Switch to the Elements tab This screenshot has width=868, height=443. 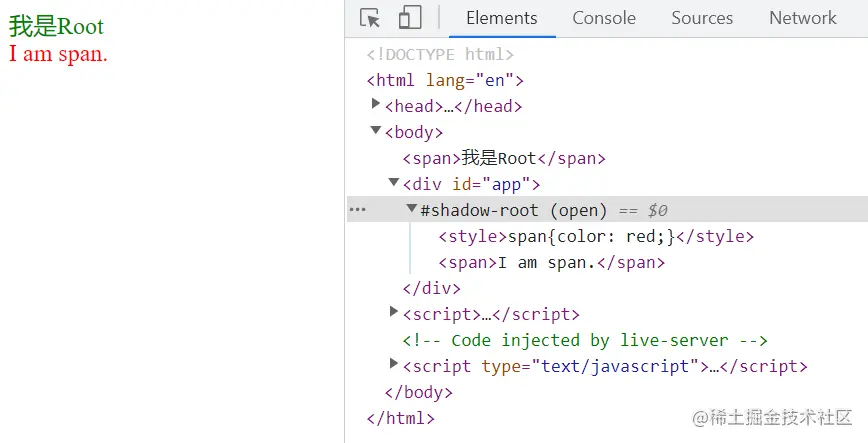(502, 18)
